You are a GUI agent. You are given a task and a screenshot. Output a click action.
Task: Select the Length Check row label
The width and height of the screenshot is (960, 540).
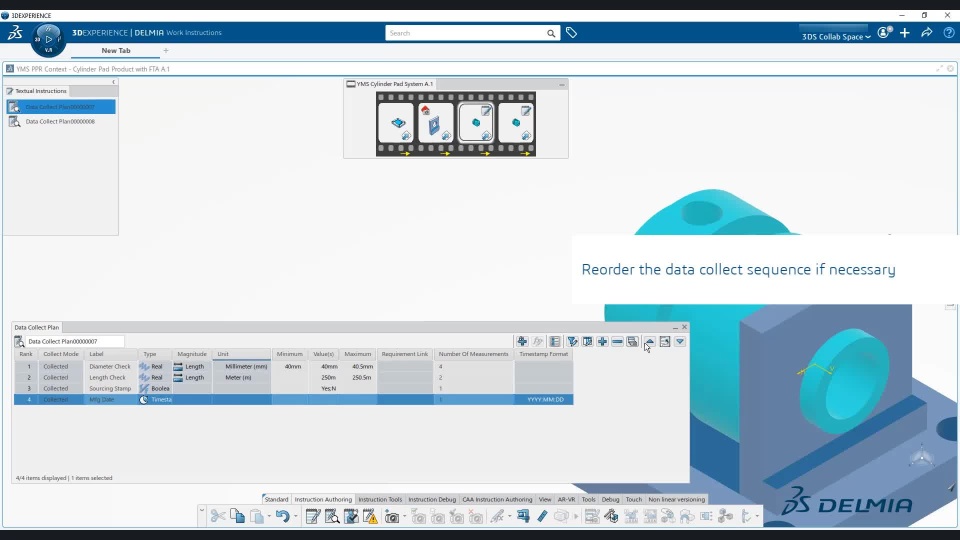pos(108,378)
